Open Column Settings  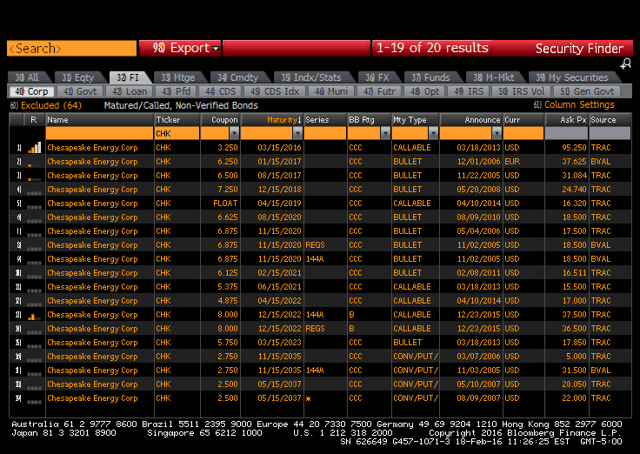click(x=574, y=105)
